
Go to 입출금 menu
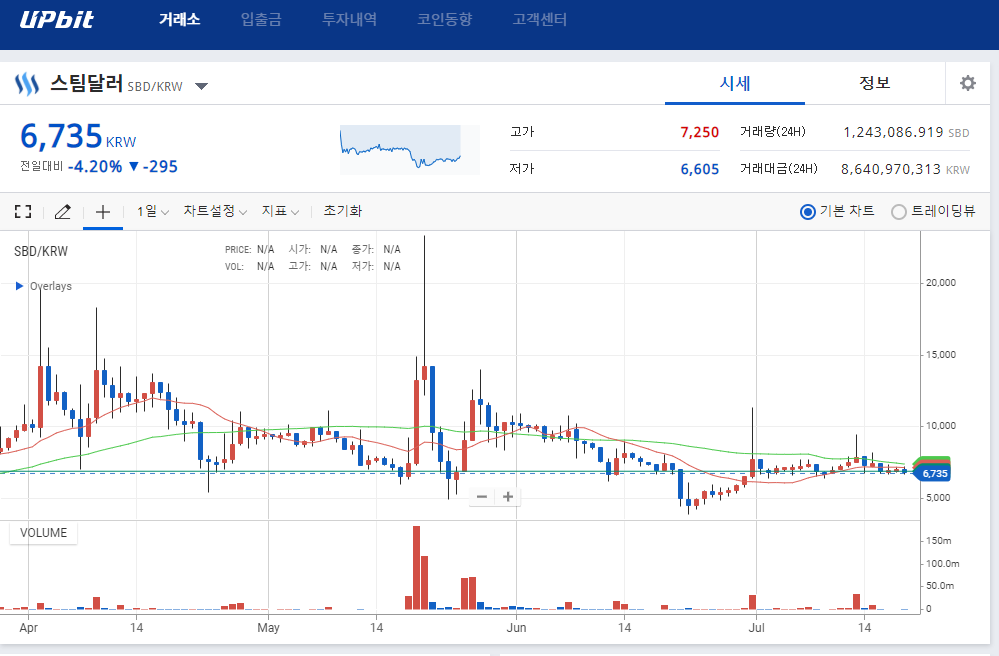point(261,19)
